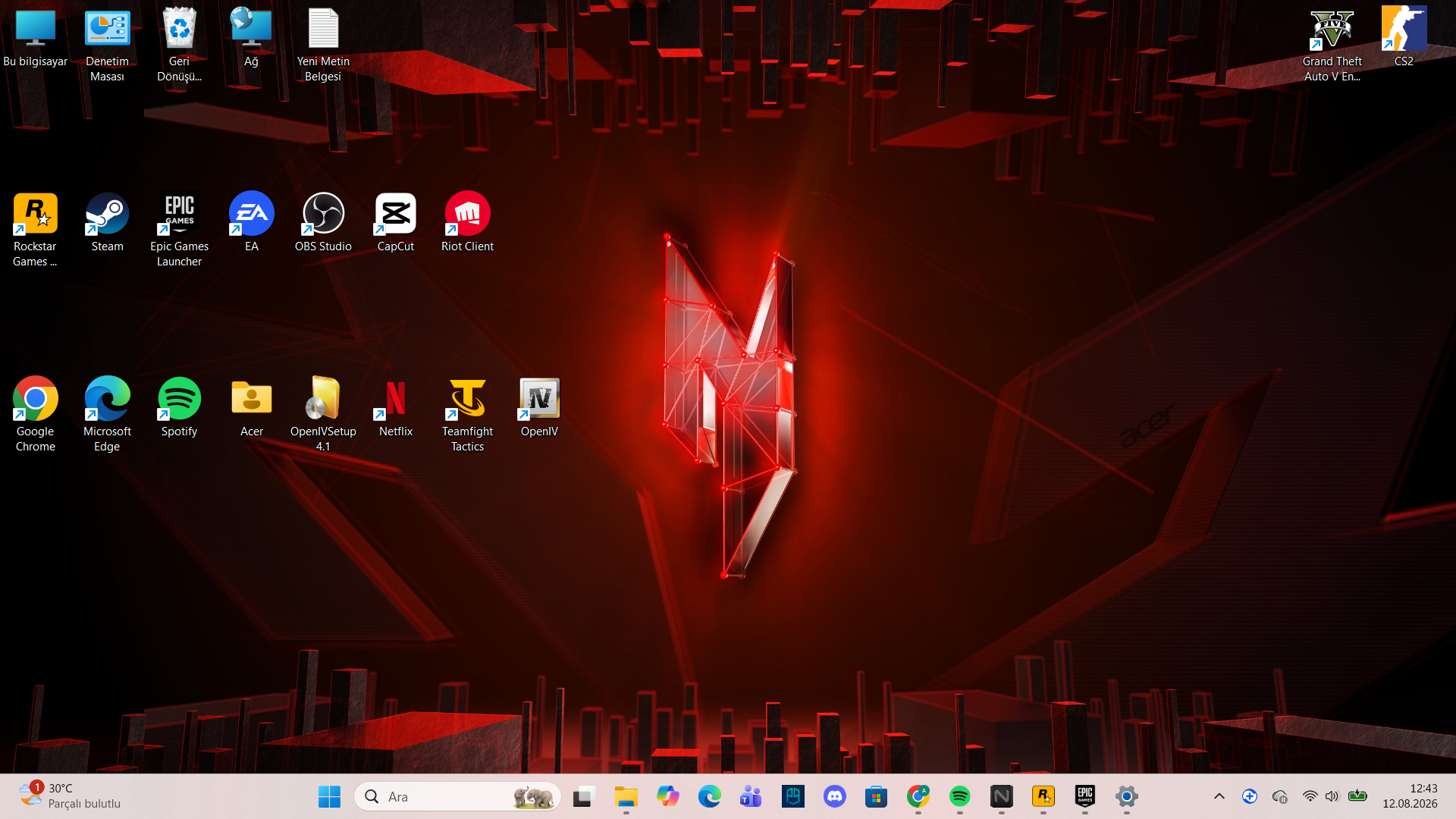Select the Steam desktop shortcut
Viewport: 1456px width, 819px height.
[x=107, y=223]
